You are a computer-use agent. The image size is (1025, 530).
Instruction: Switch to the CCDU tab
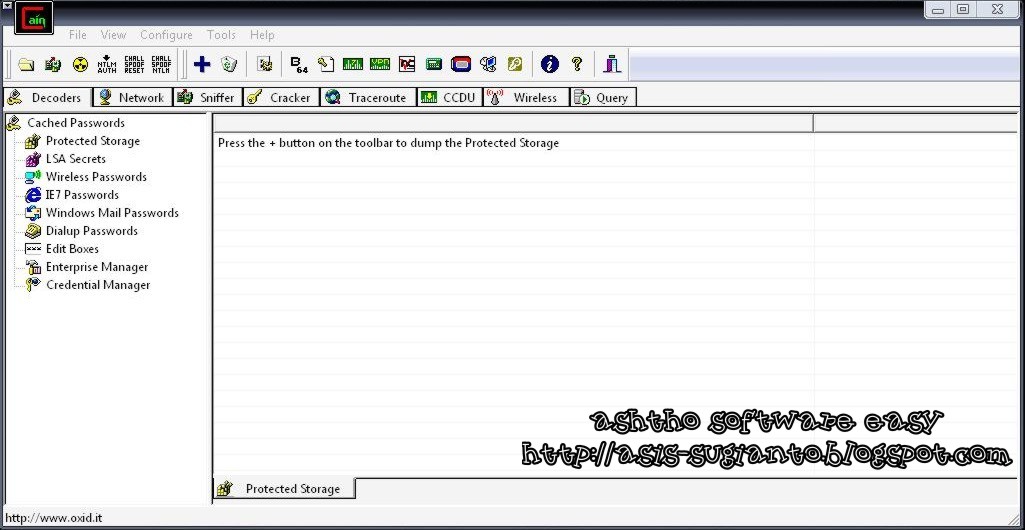(x=450, y=97)
